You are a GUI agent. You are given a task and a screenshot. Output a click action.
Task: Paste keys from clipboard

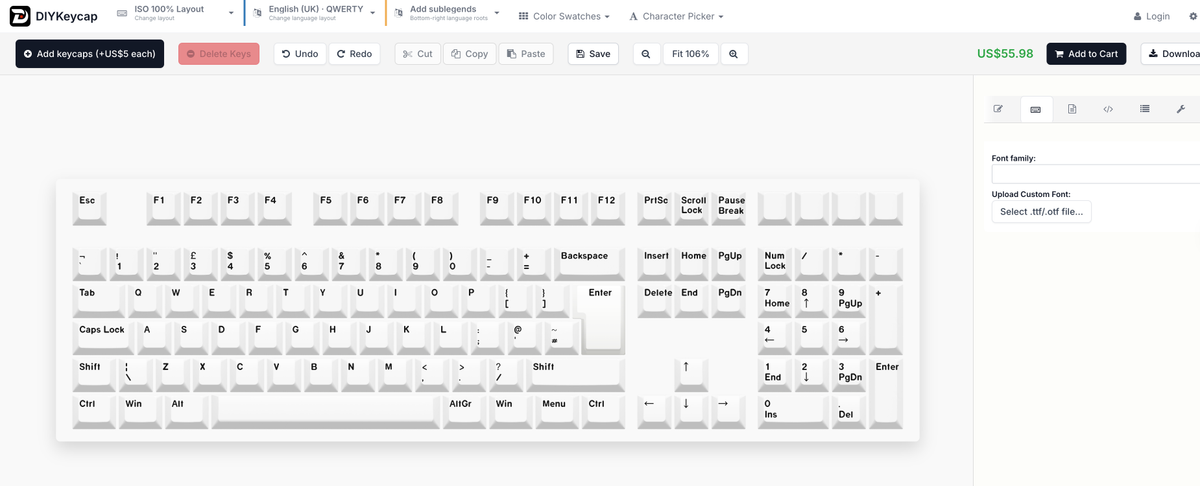pyautogui.click(x=526, y=54)
